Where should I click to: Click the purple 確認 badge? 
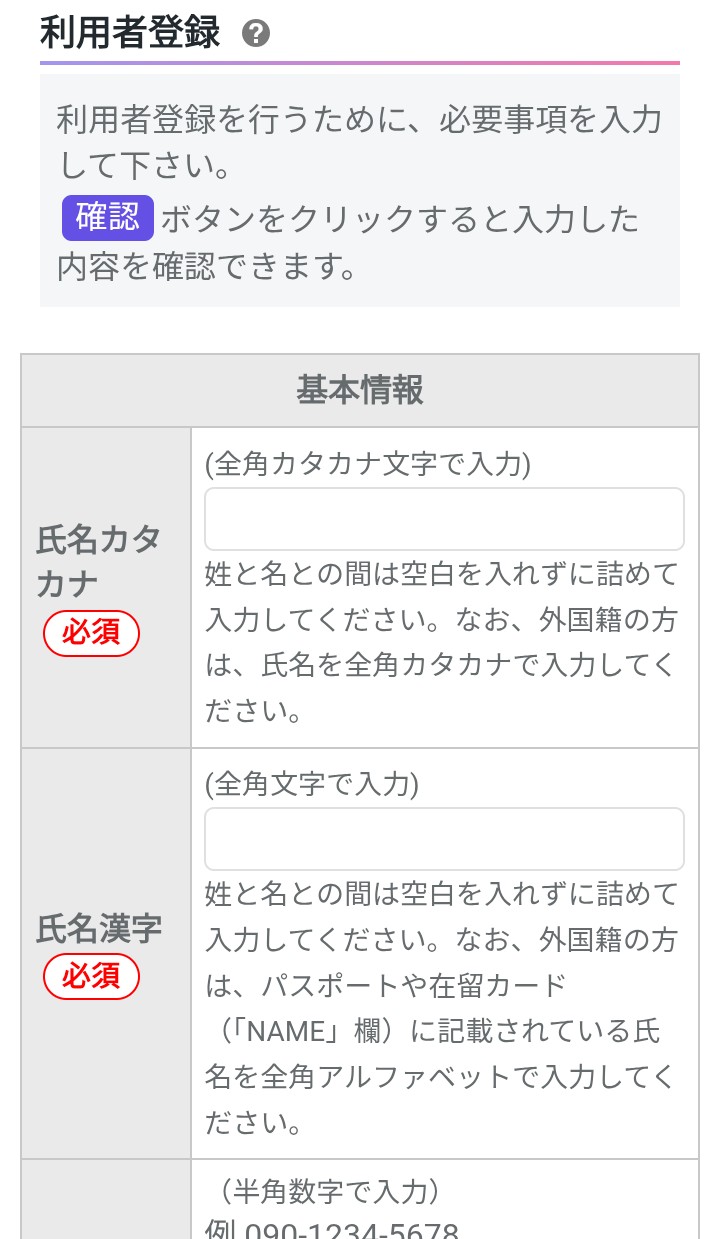(x=107, y=218)
